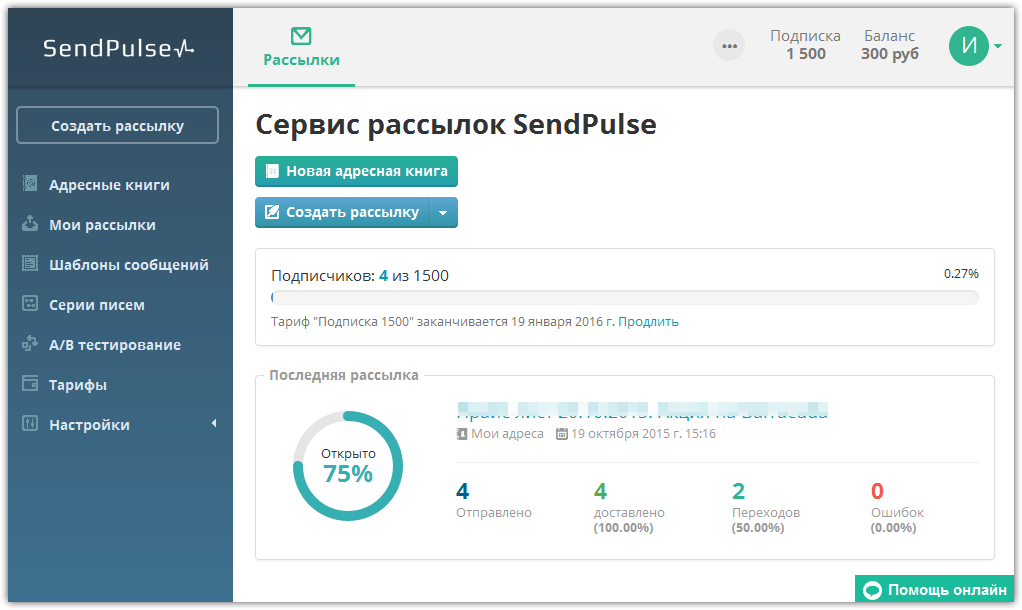Click the Серии писем icon
The width and height of the screenshot is (1022, 610).
click(30, 303)
